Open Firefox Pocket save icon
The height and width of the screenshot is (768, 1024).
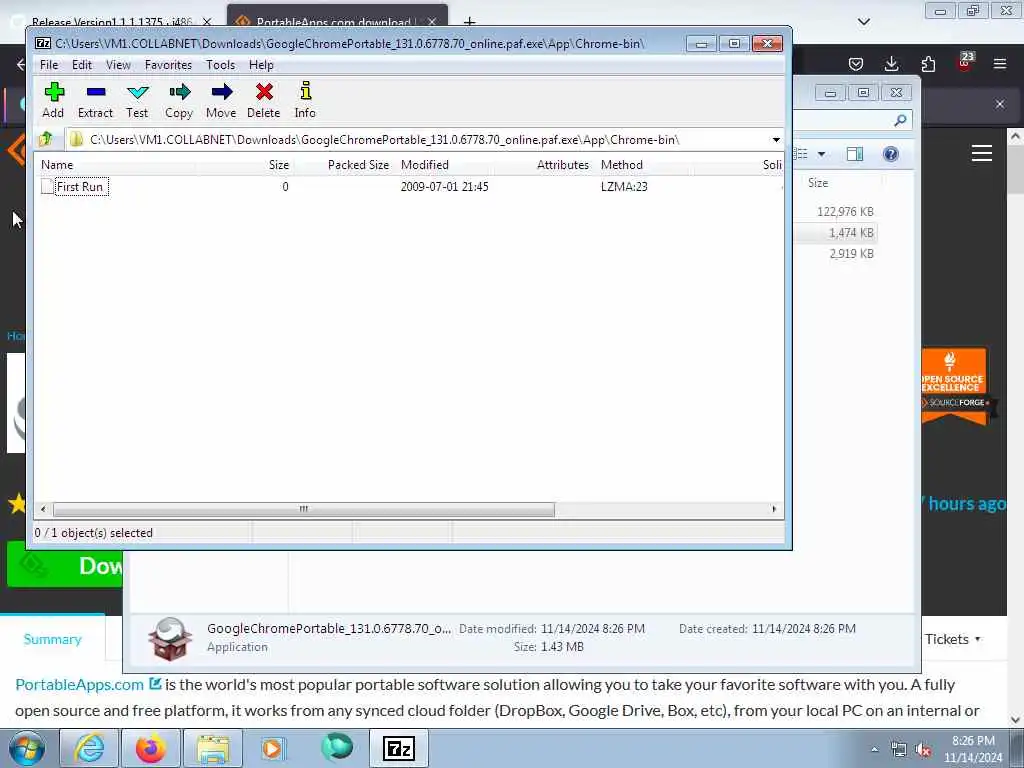856,63
